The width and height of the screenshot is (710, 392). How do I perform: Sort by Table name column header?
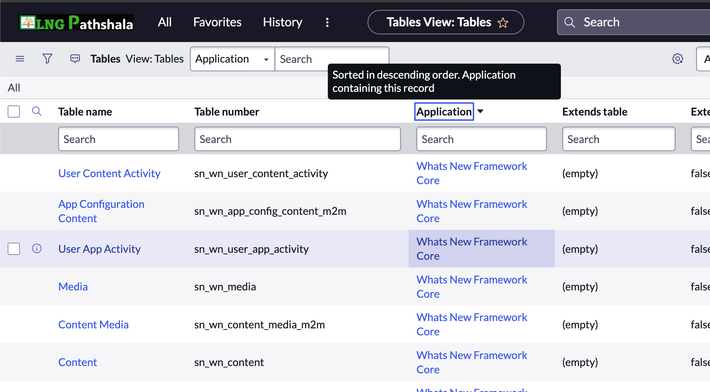85,112
